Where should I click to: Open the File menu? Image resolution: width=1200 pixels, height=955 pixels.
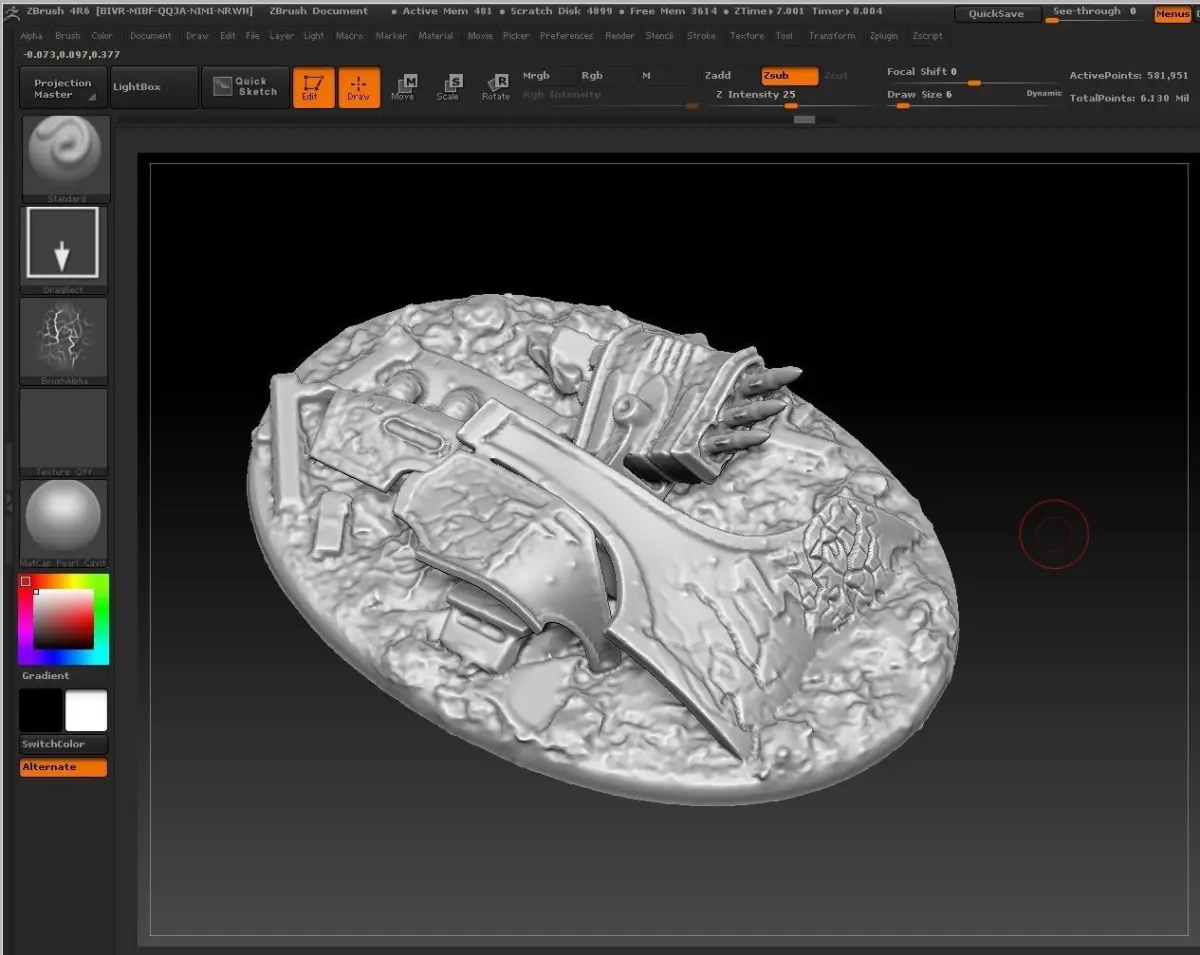[253, 36]
